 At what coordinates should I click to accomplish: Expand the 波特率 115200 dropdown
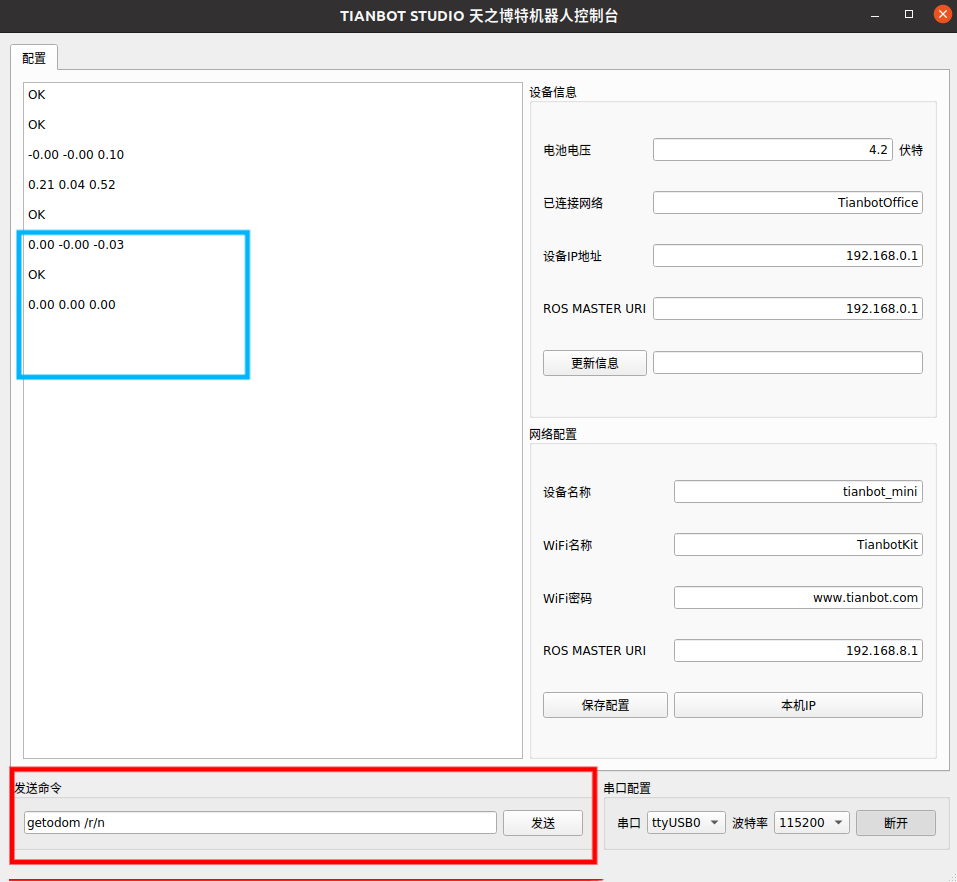click(811, 823)
